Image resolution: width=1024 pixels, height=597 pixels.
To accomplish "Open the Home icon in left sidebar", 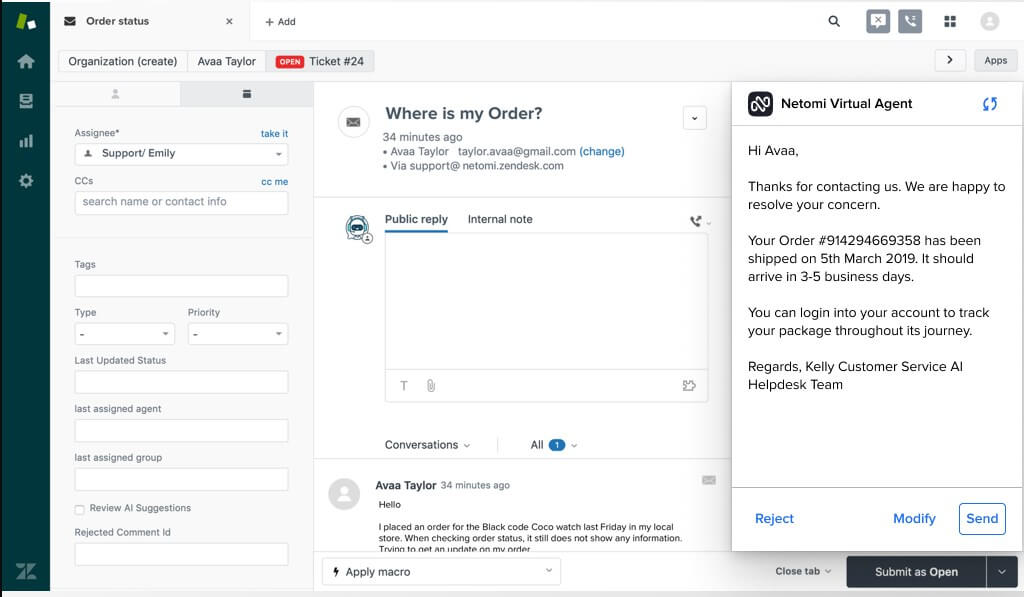I will coord(25,60).
